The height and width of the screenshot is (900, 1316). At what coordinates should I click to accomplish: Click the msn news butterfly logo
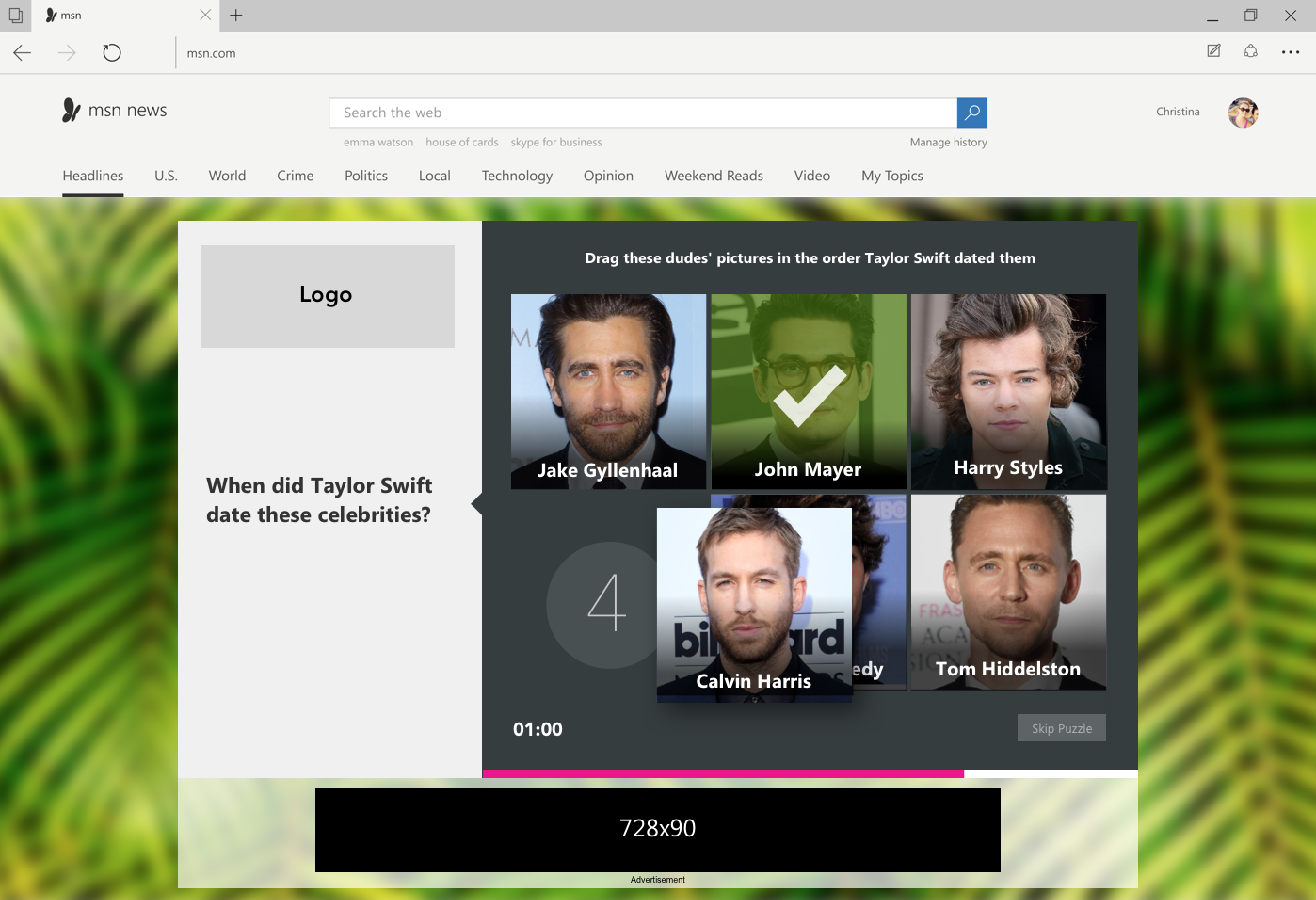click(72, 110)
